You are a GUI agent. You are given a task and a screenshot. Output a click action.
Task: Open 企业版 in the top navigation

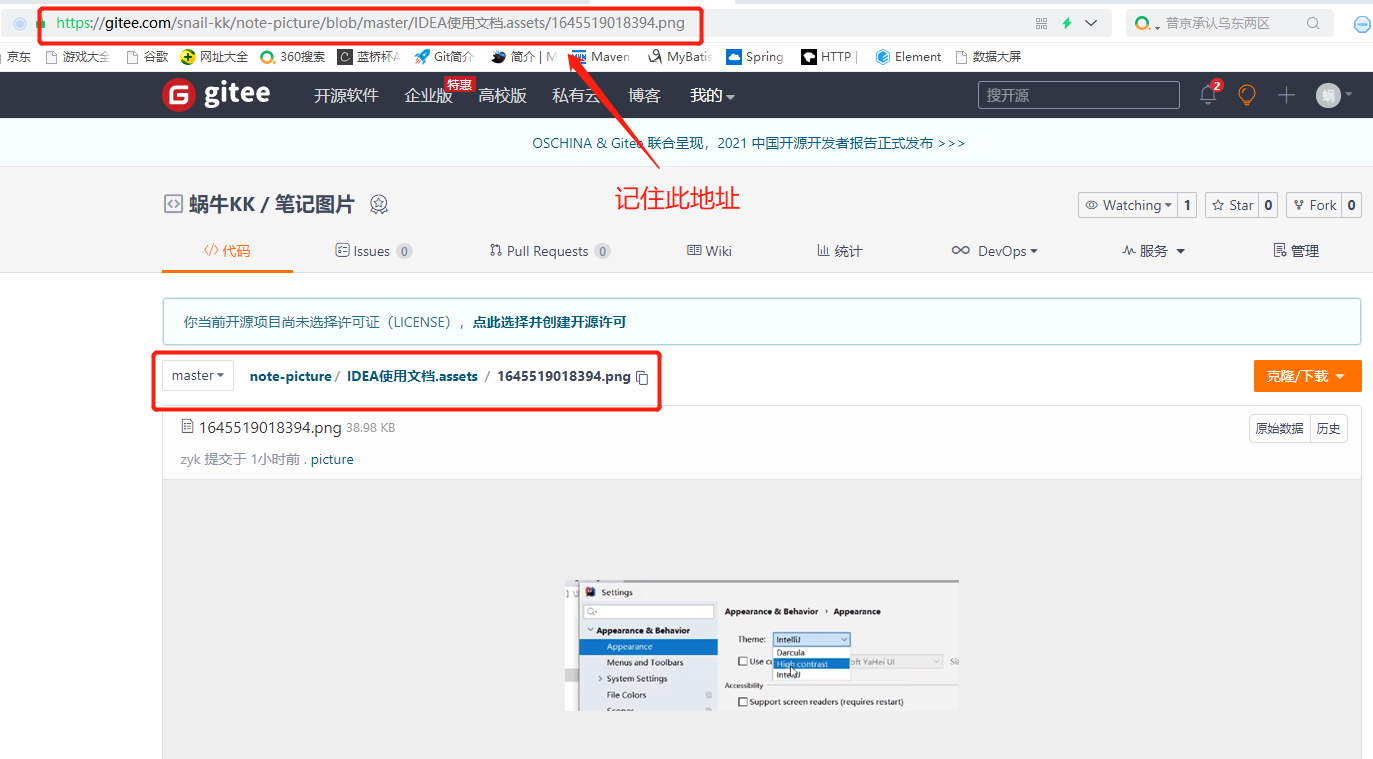(x=428, y=95)
